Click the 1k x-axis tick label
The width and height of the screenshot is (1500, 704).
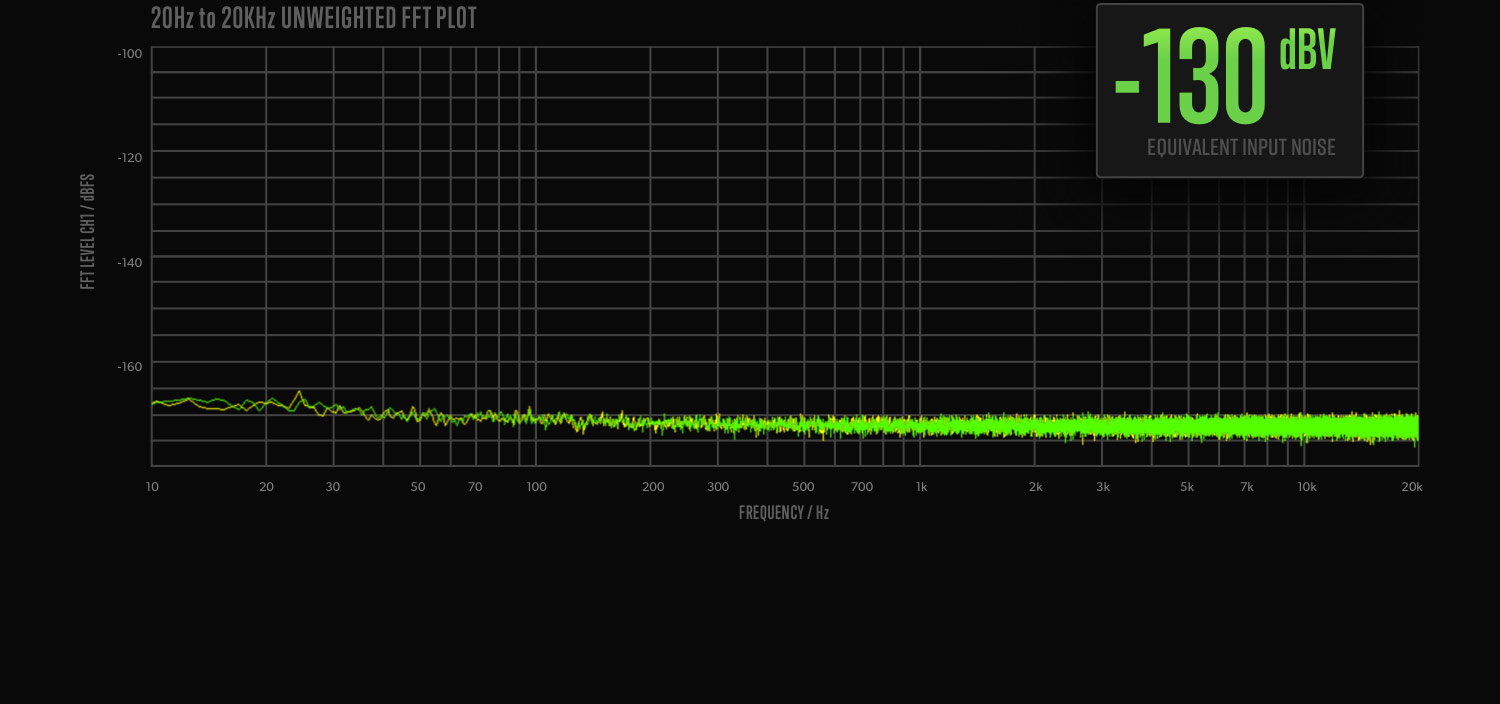click(x=921, y=487)
